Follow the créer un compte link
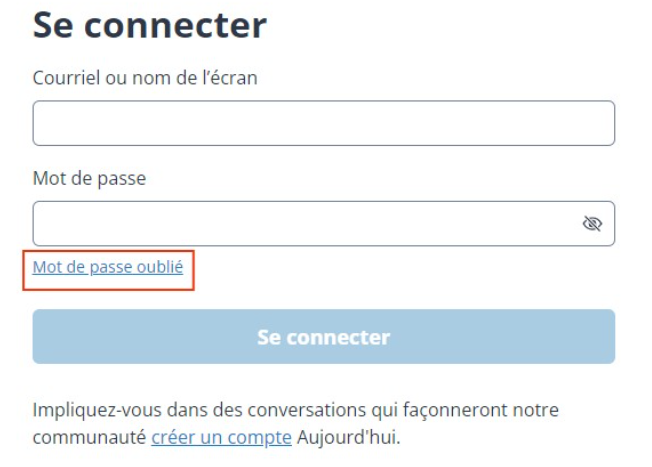Image resolution: width=652 pixels, height=467 pixels. (221, 437)
